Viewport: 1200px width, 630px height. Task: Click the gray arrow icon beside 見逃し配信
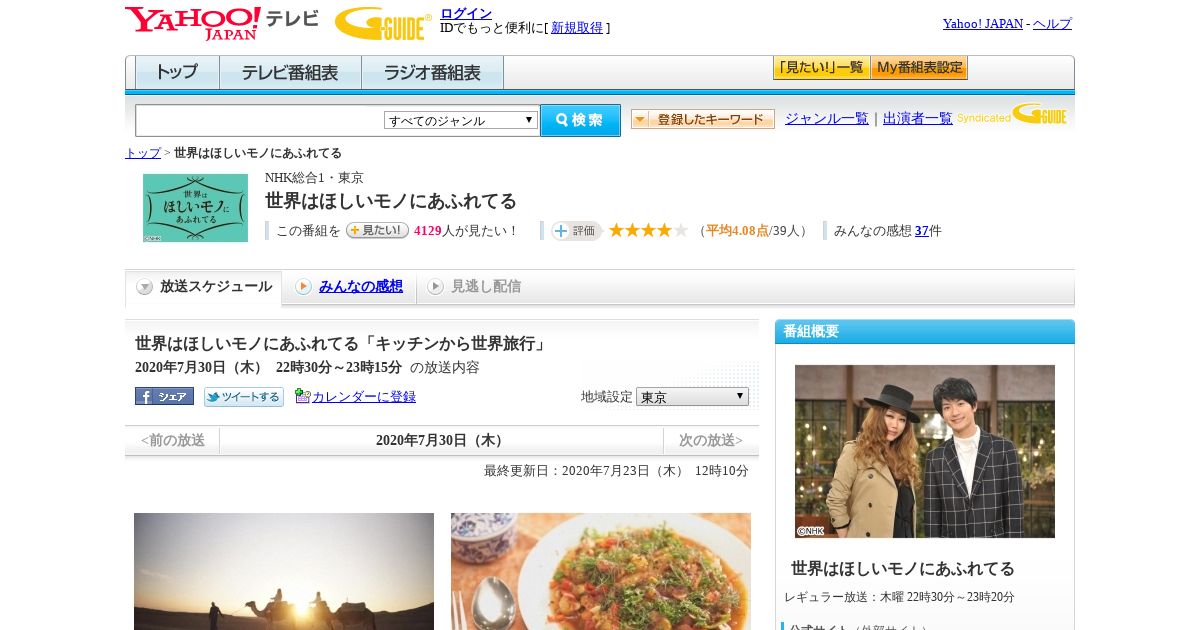(435, 287)
